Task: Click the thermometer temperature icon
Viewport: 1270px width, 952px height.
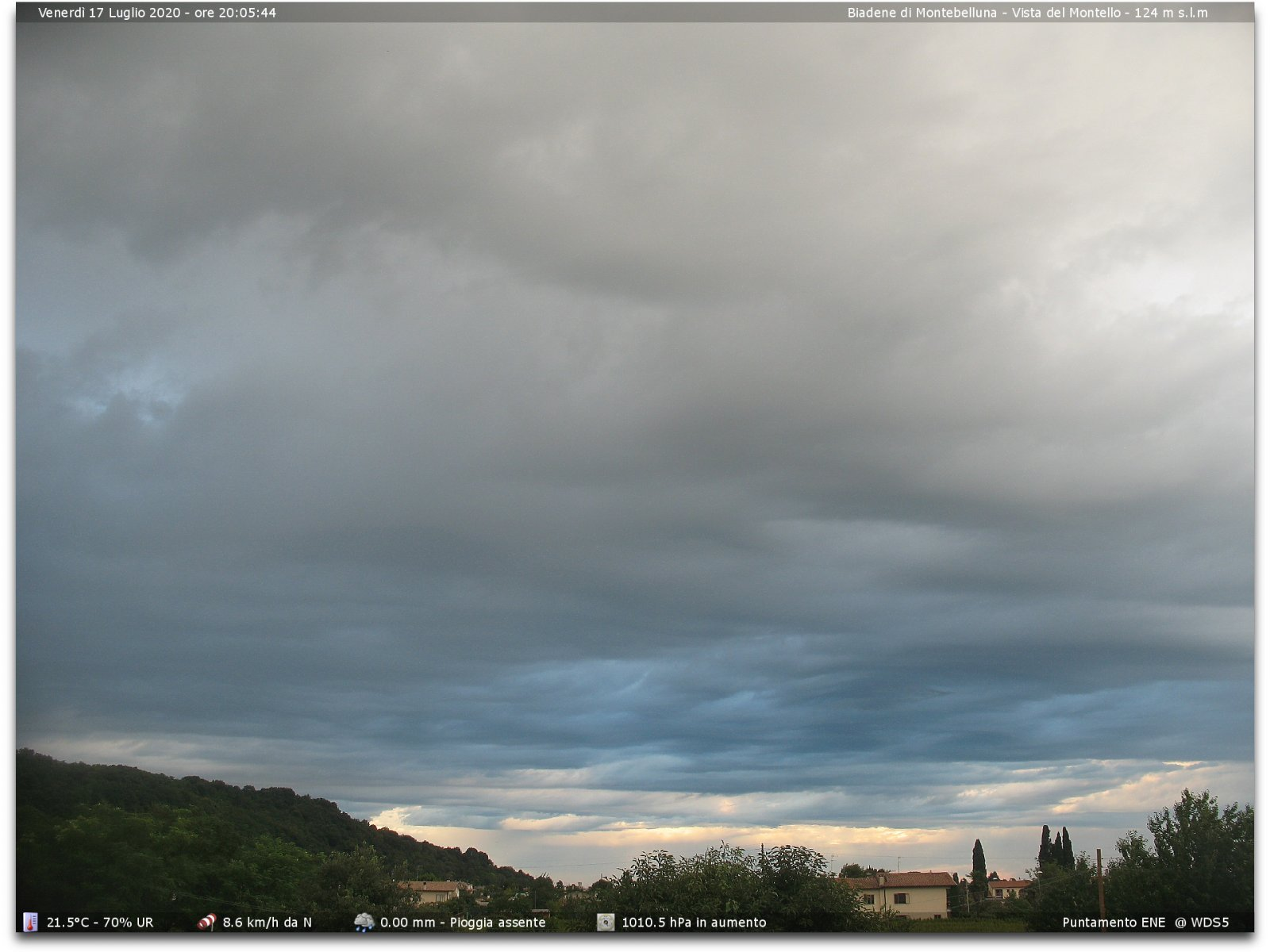Action: pos(30,922)
